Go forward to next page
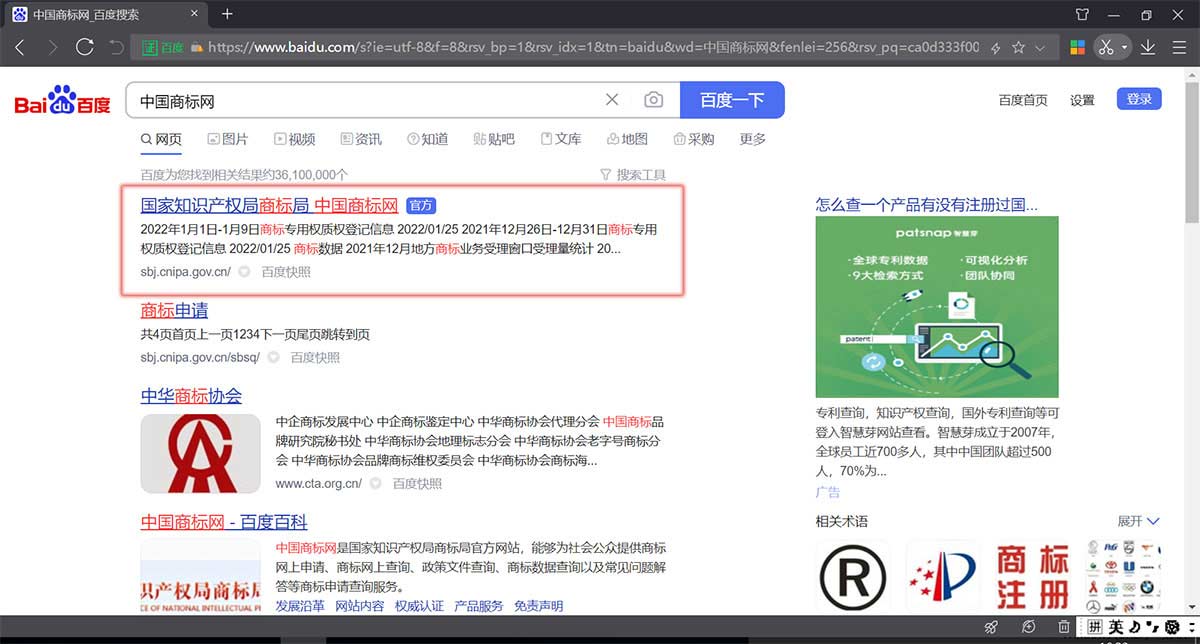 point(52,47)
